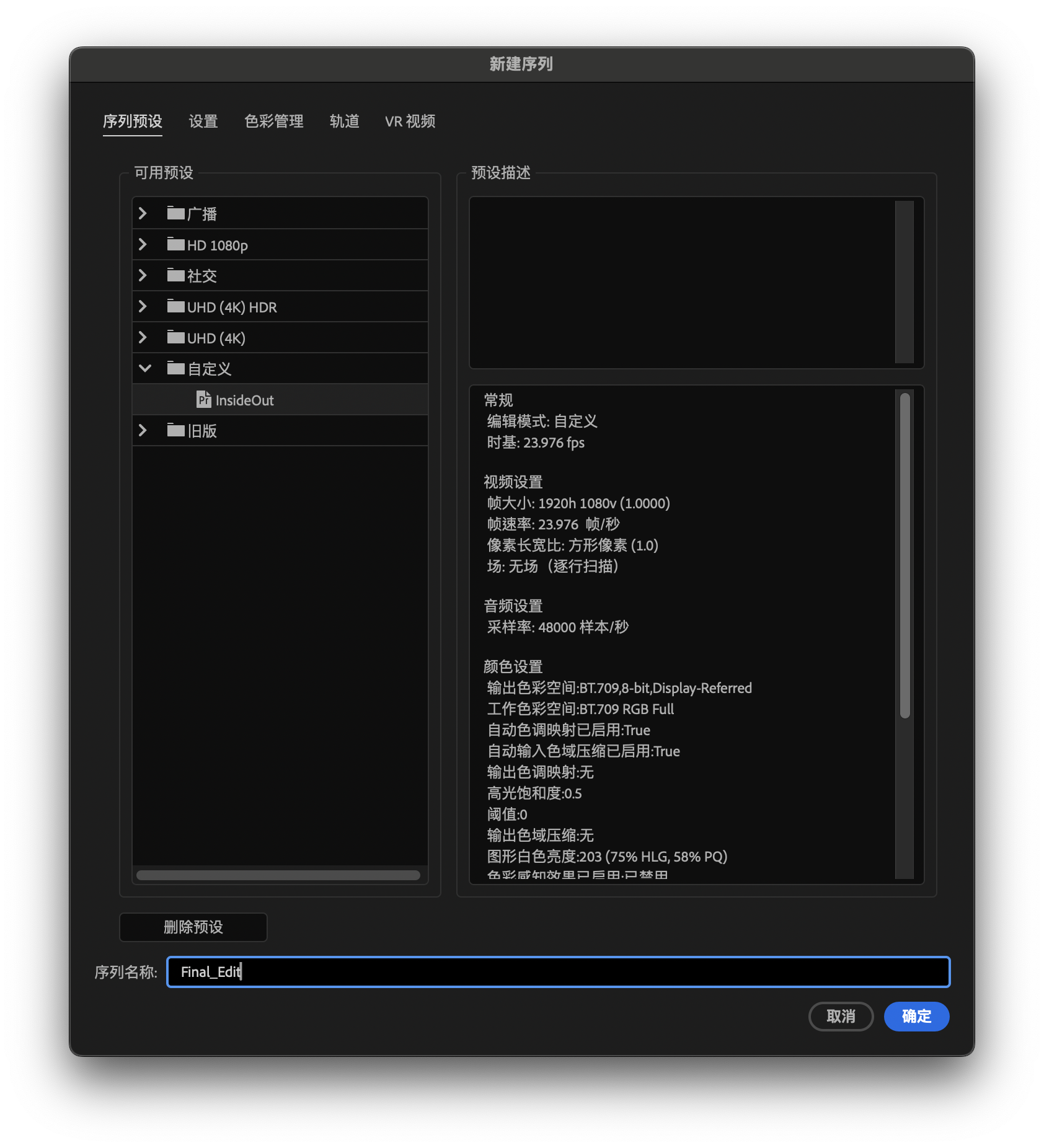Click the 自定义 folder label
The height and width of the screenshot is (1148, 1044).
[210, 369]
